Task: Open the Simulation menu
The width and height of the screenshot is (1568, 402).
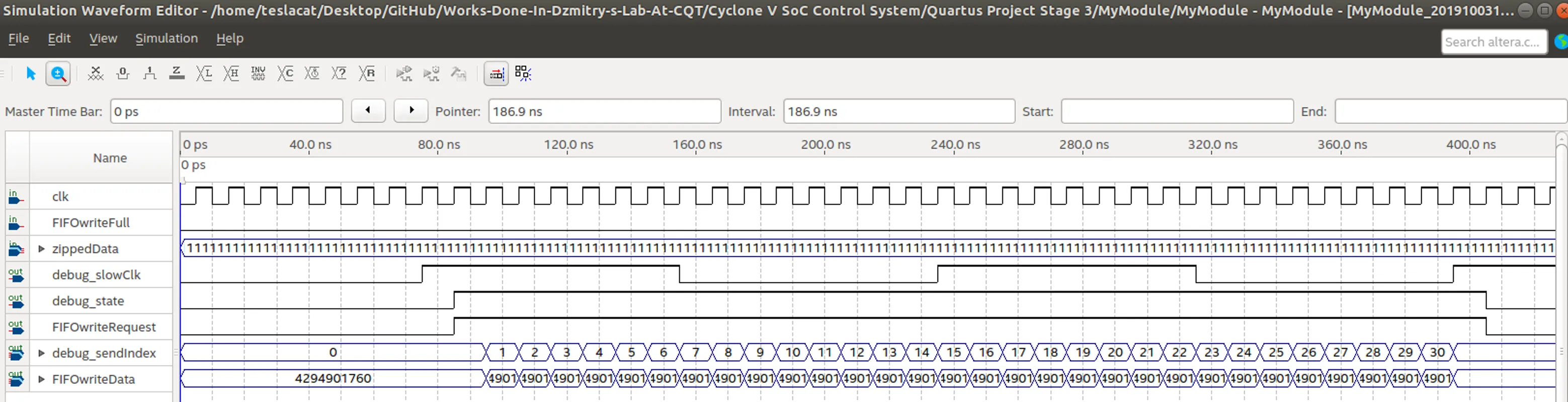Action: (166, 38)
